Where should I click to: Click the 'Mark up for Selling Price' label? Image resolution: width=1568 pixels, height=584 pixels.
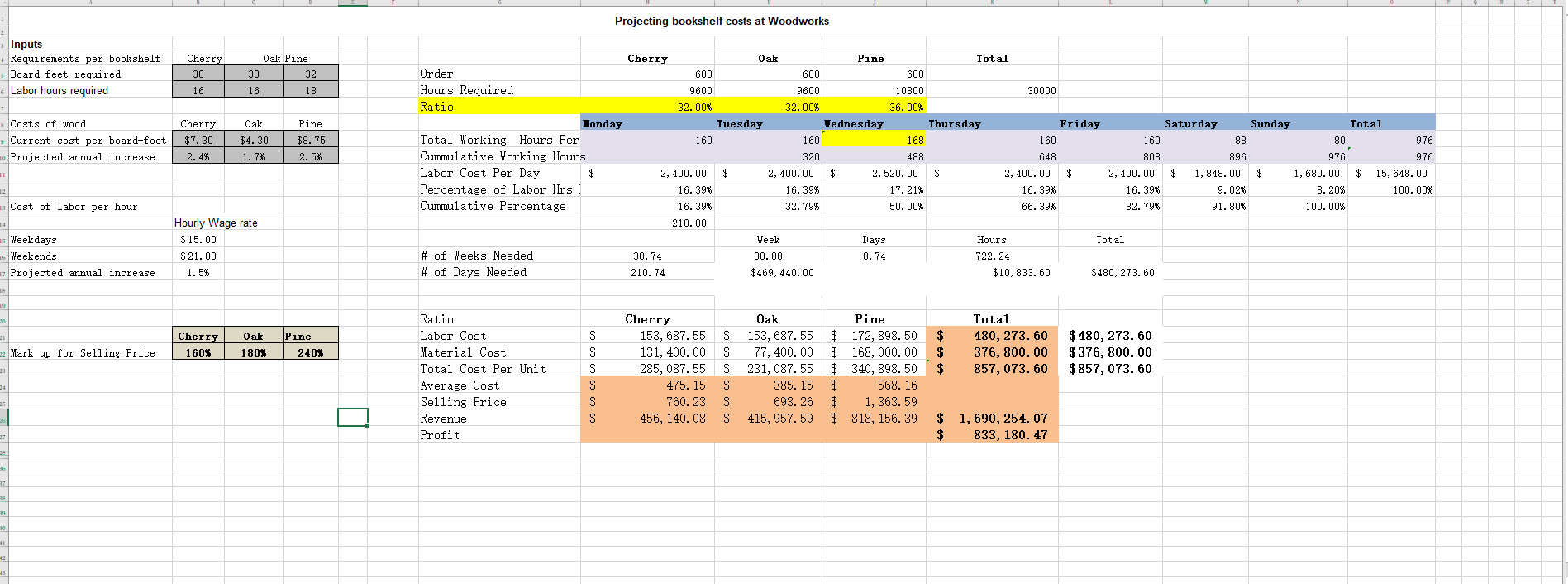click(83, 353)
